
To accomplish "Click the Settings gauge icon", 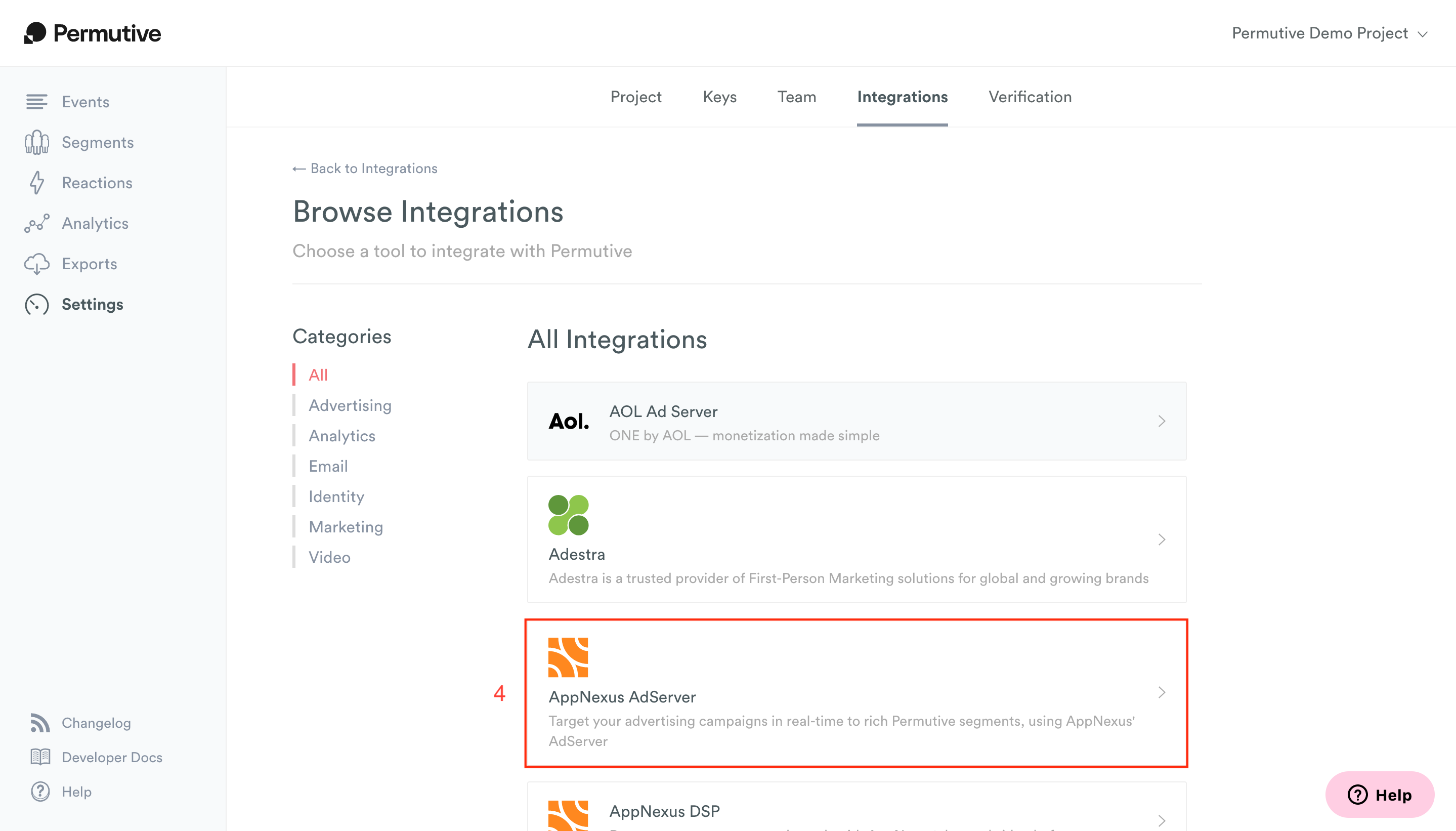I will 36,304.
